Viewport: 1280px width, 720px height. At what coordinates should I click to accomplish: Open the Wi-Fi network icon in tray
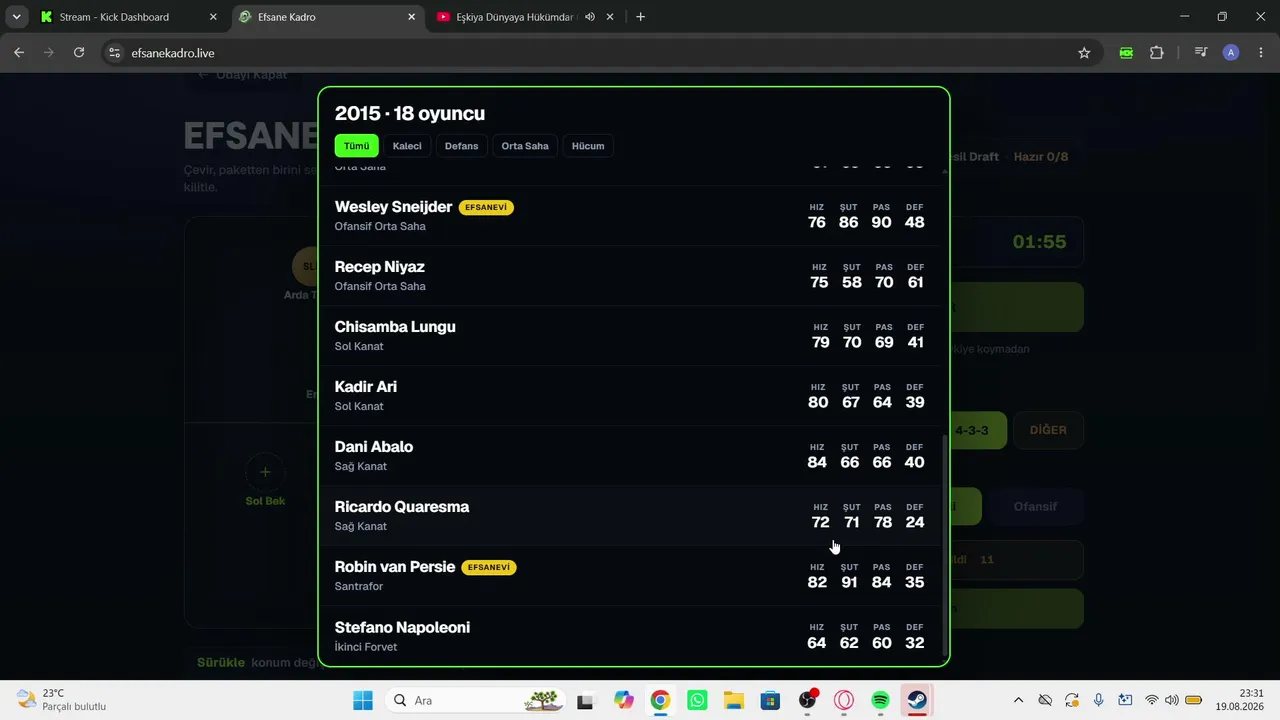click(x=1152, y=700)
